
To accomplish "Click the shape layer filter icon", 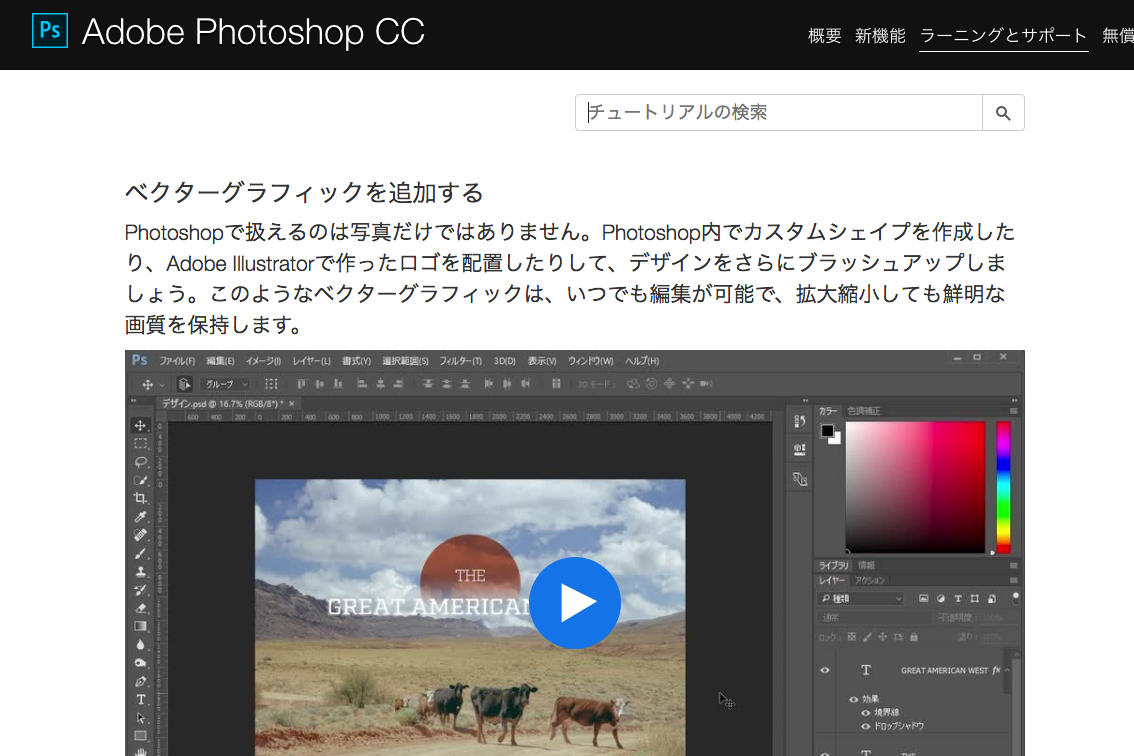I will [x=975, y=598].
